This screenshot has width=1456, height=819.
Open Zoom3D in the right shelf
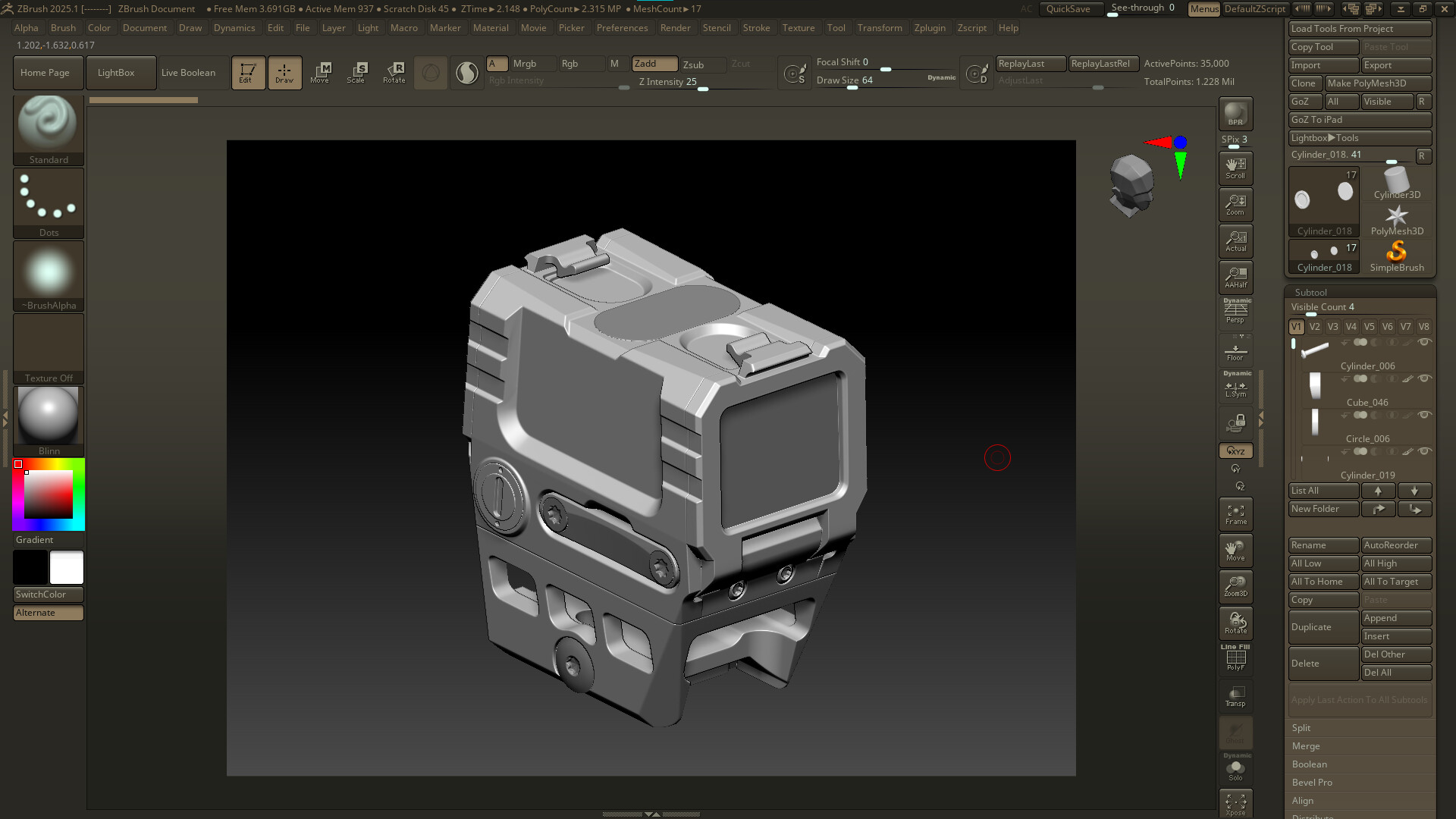point(1235,586)
